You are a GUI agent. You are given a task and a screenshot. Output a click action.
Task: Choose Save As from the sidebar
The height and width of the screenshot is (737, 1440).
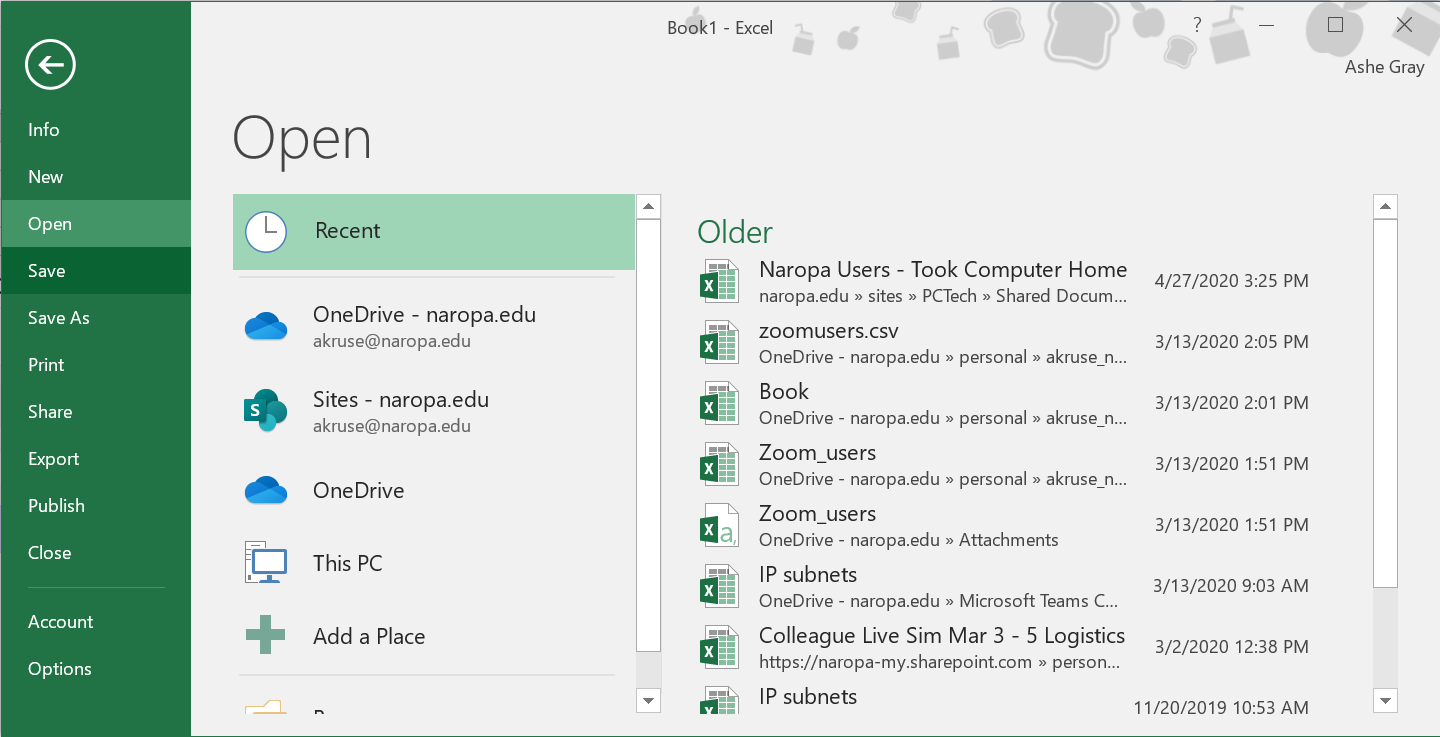point(95,318)
